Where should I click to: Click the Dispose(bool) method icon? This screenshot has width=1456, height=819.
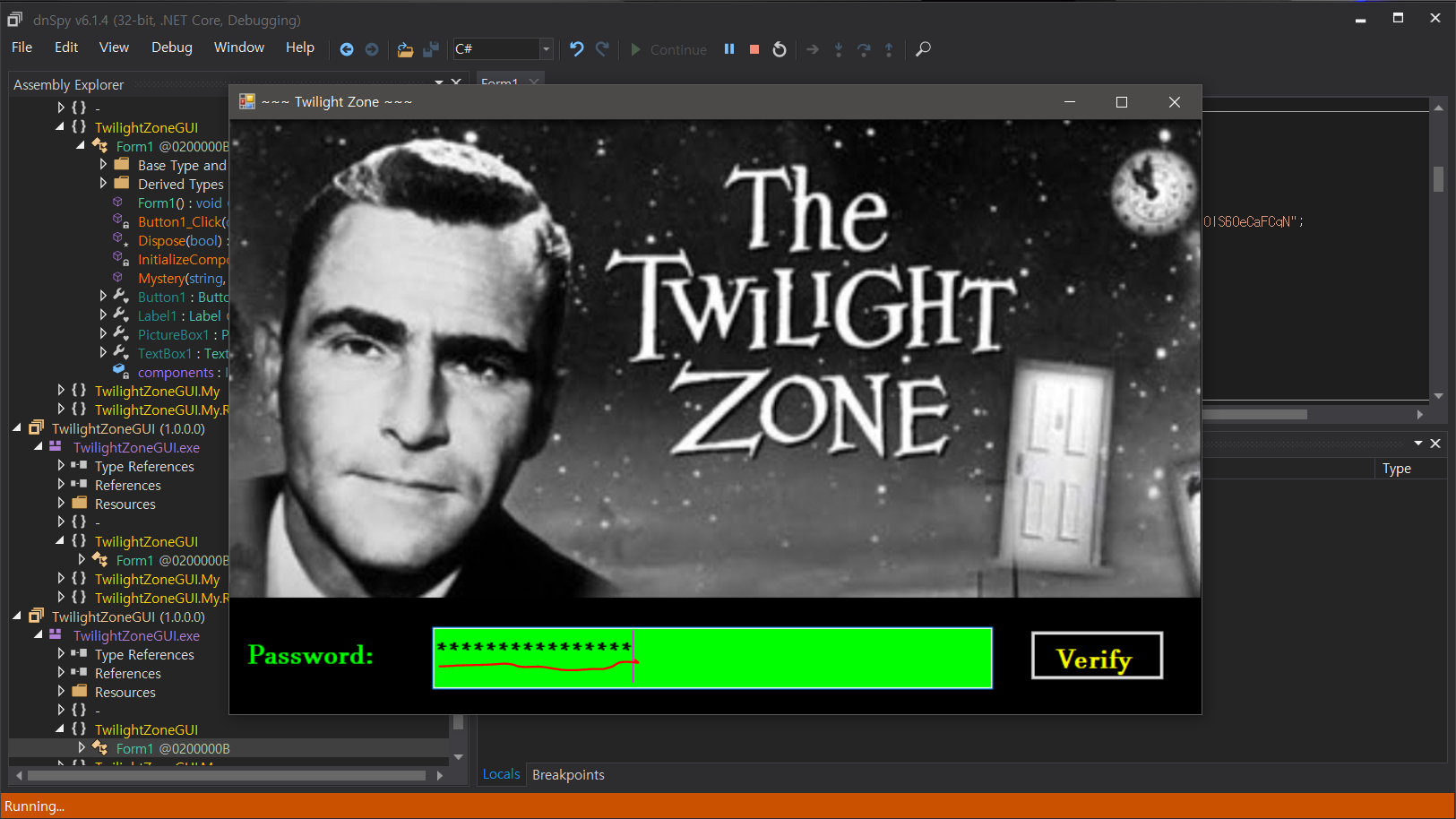click(x=120, y=240)
